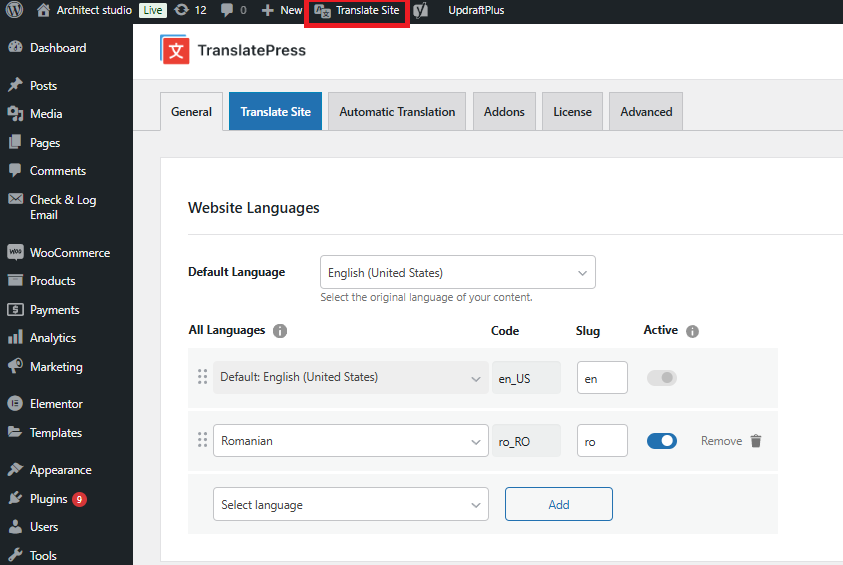
Task: Open Default: English (United States) language dropdown
Action: click(351, 377)
